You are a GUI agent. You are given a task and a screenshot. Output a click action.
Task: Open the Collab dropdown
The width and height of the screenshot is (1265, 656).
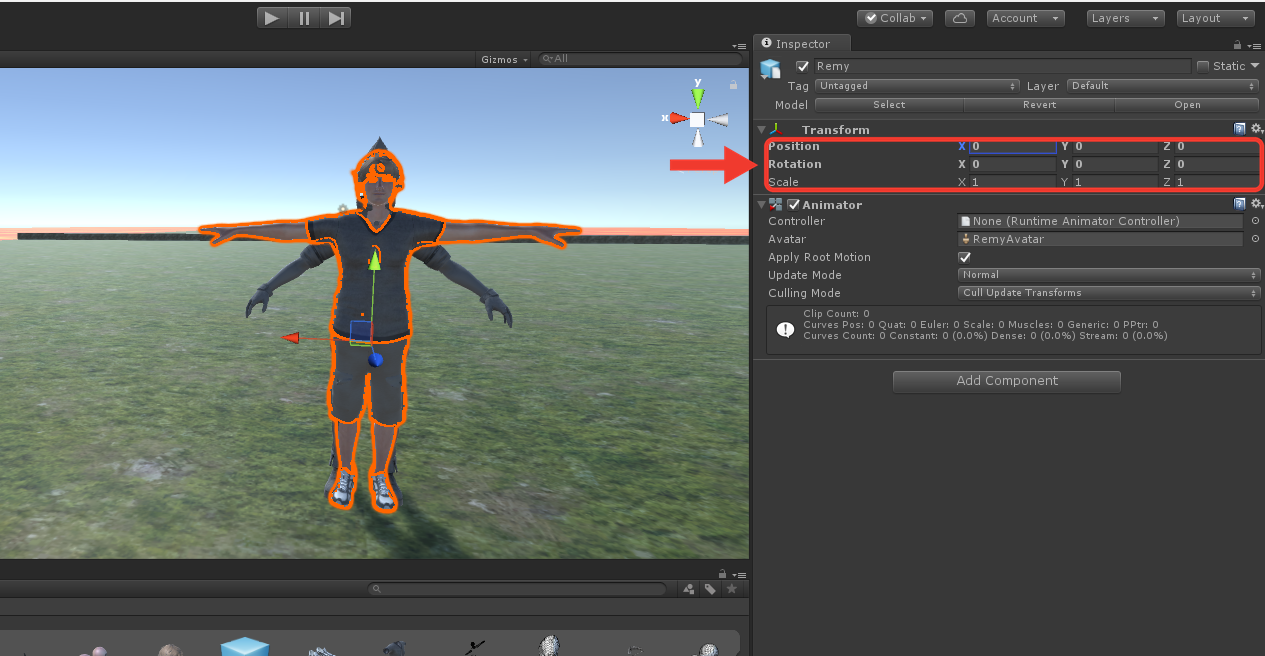(895, 18)
